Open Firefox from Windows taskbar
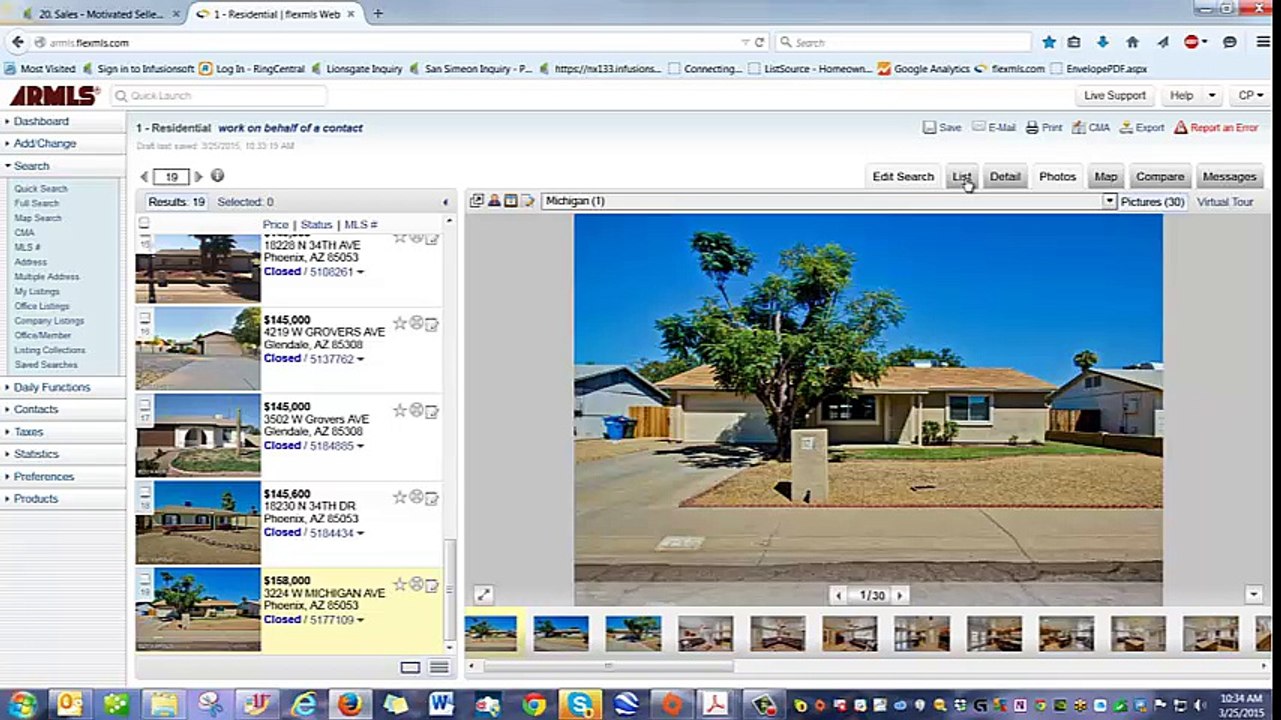 [x=350, y=704]
